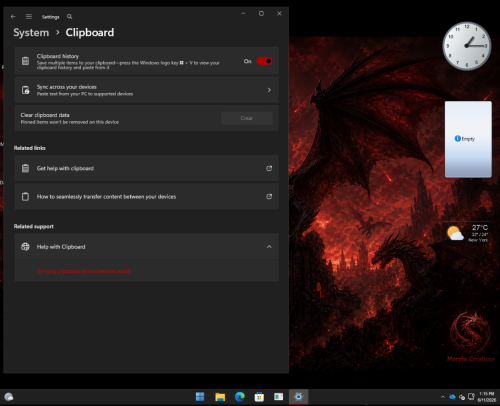500x406 pixels.
Task: Click the OneDrive cloud tray icon
Action: [x=452, y=397]
